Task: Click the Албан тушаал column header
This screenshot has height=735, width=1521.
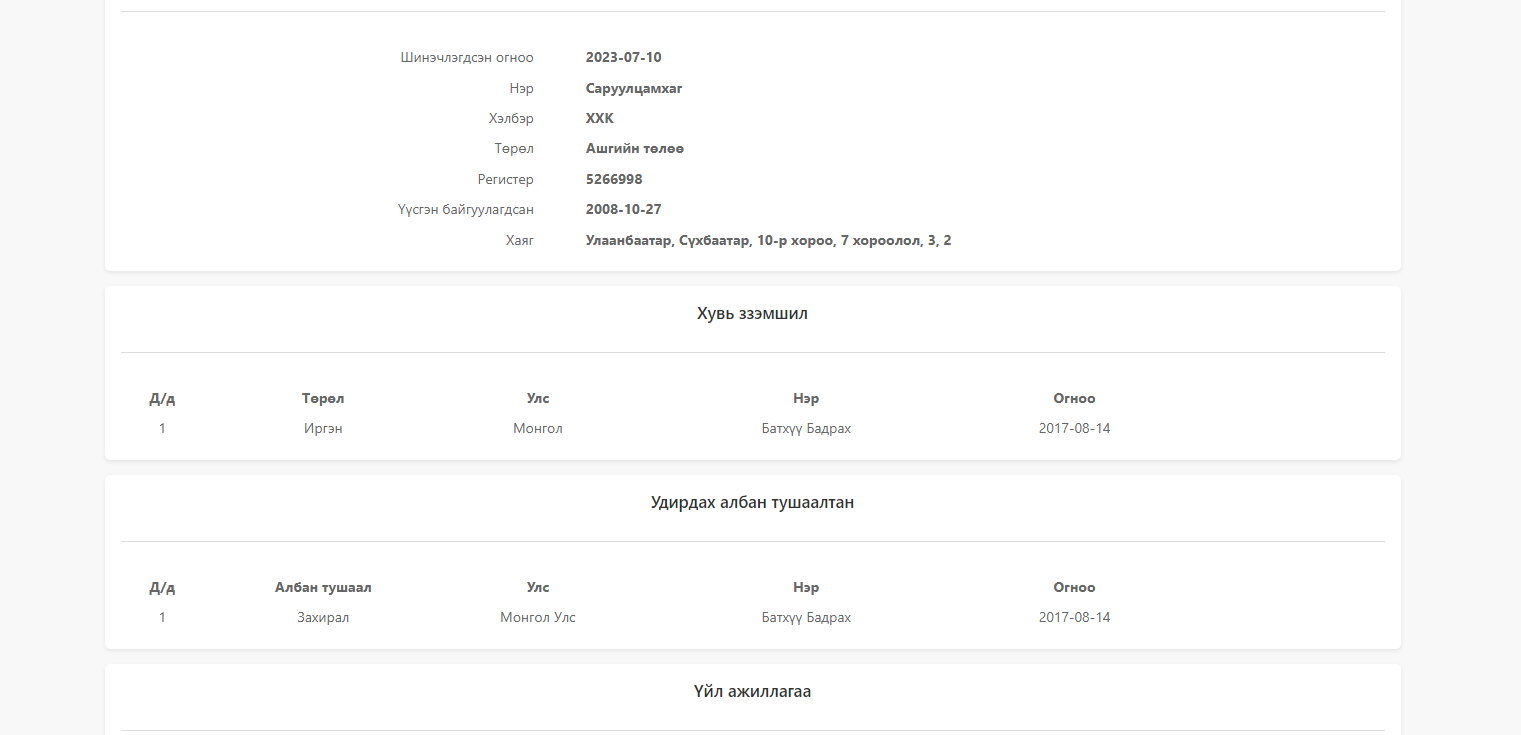Action: point(323,588)
